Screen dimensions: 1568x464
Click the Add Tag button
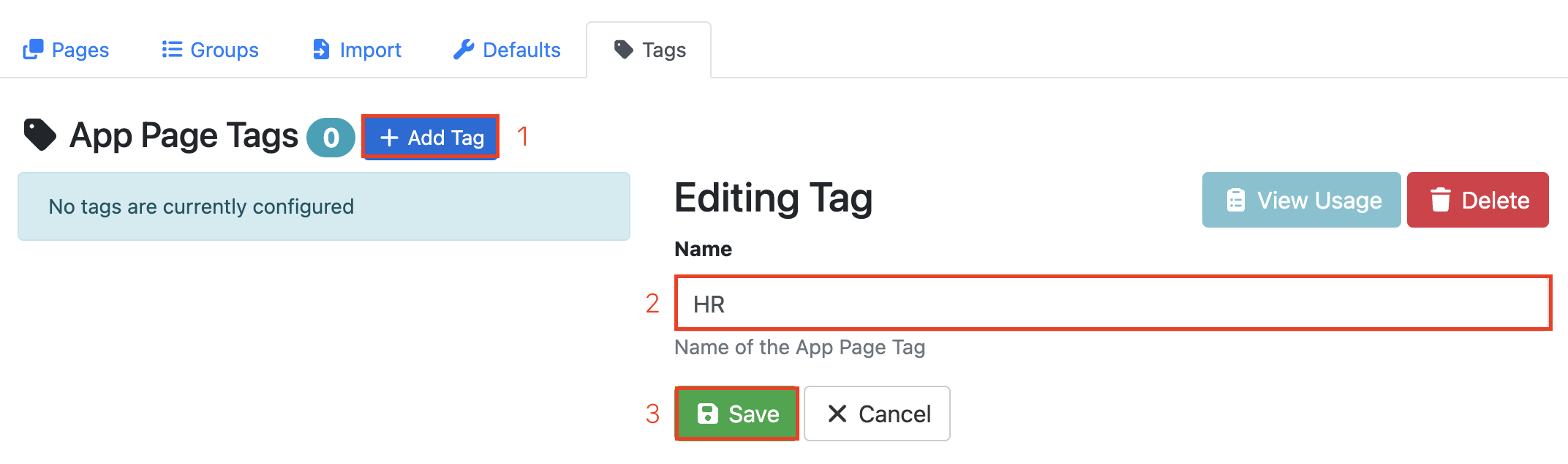(x=431, y=138)
